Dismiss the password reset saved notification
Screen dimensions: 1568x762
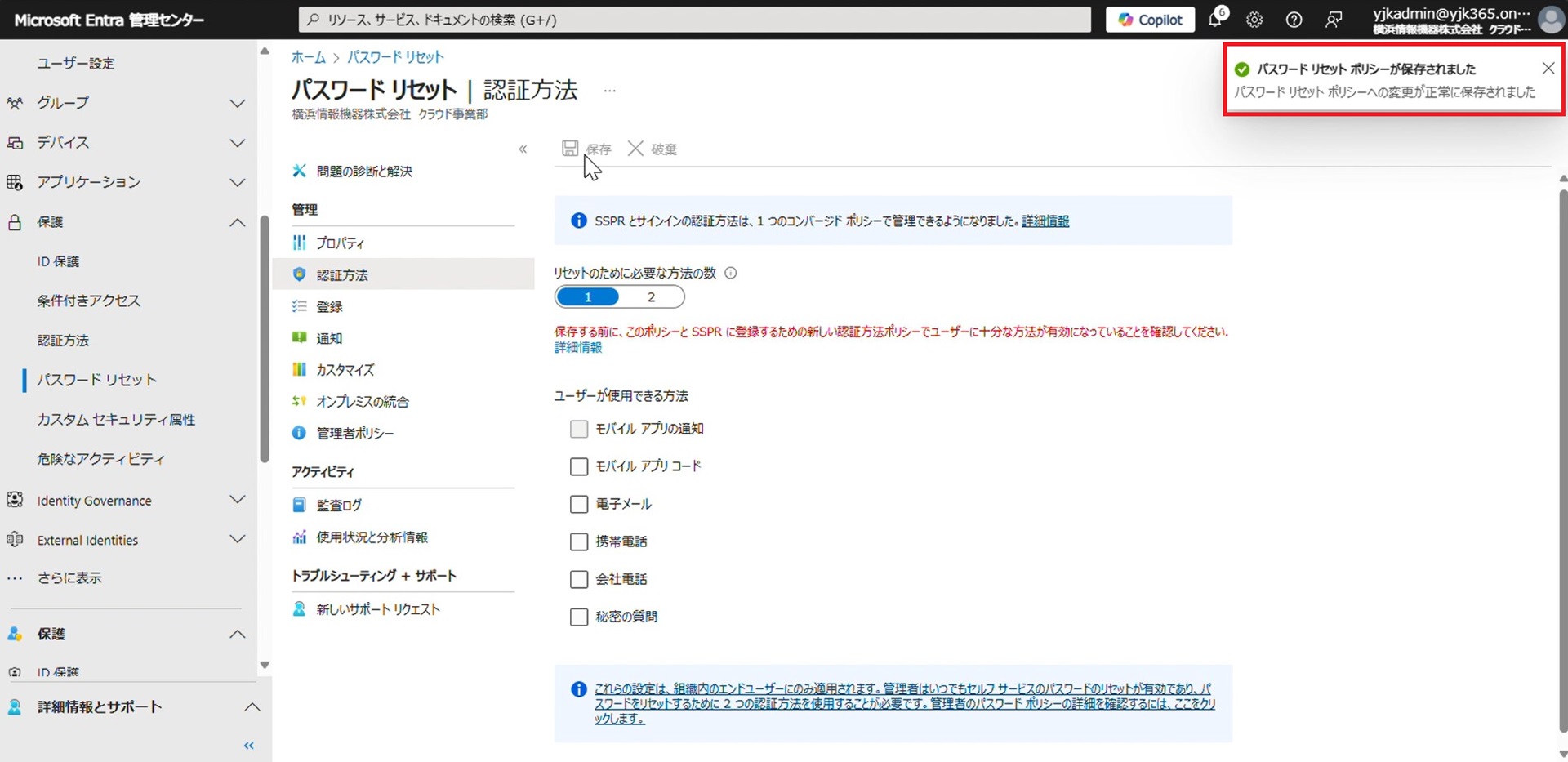(x=1548, y=69)
